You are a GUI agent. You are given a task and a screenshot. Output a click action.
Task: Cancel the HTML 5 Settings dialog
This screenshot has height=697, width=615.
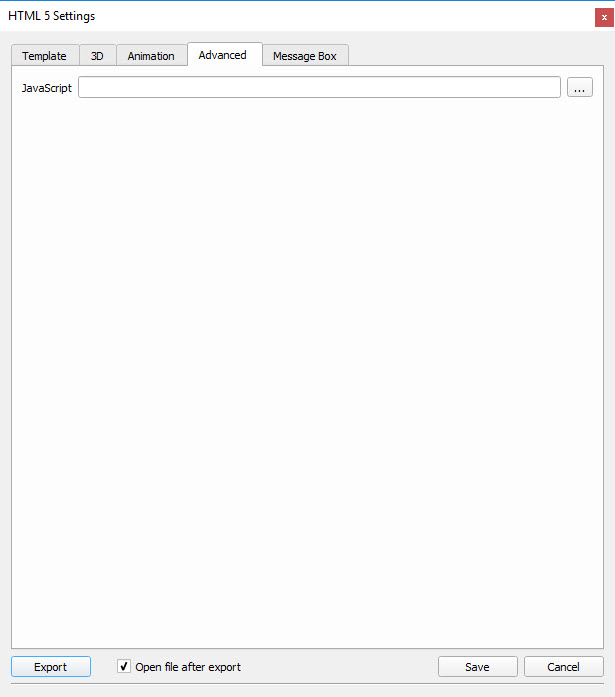click(563, 667)
